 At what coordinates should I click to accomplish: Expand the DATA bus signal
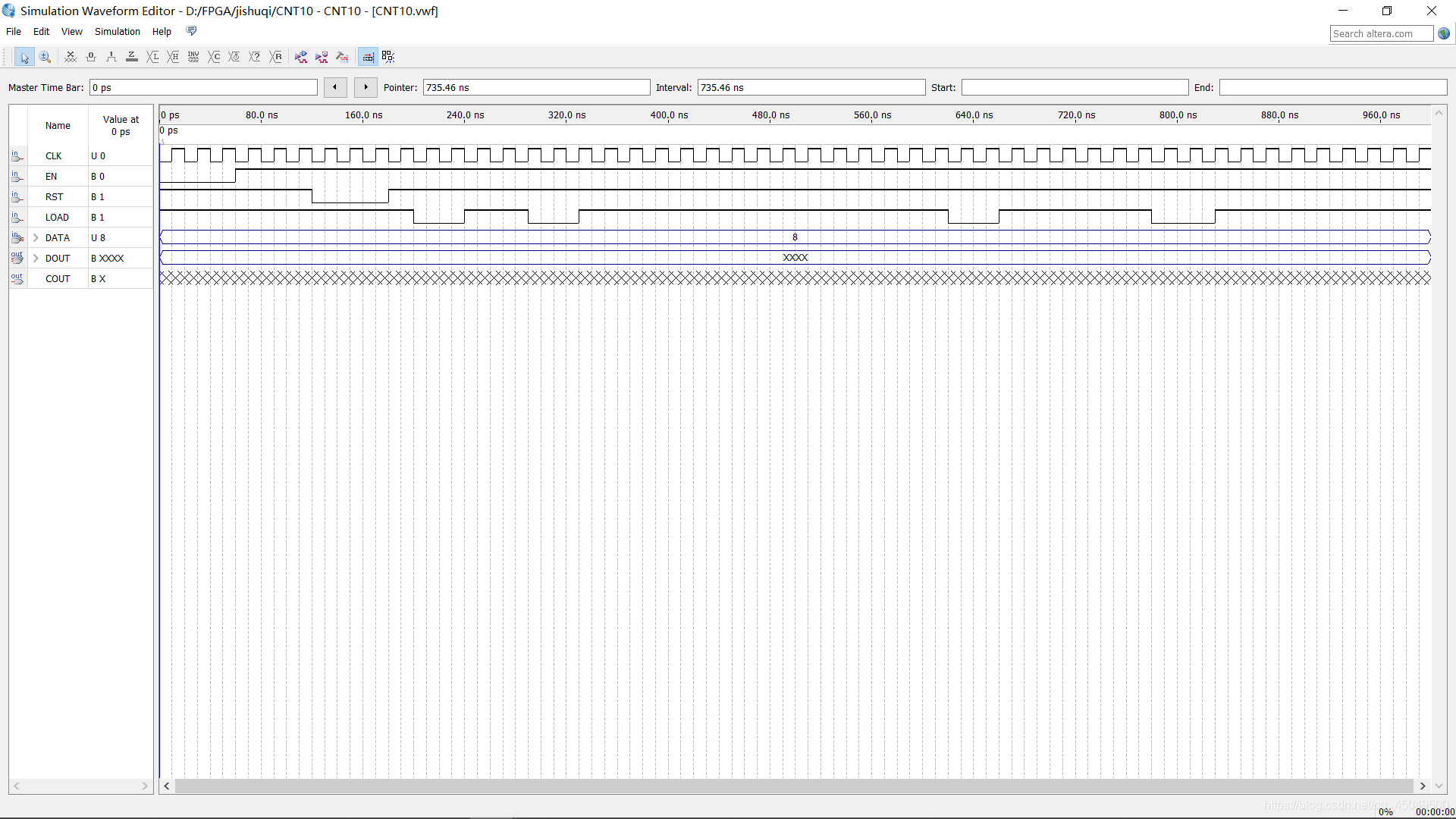[x=36, y=238]
